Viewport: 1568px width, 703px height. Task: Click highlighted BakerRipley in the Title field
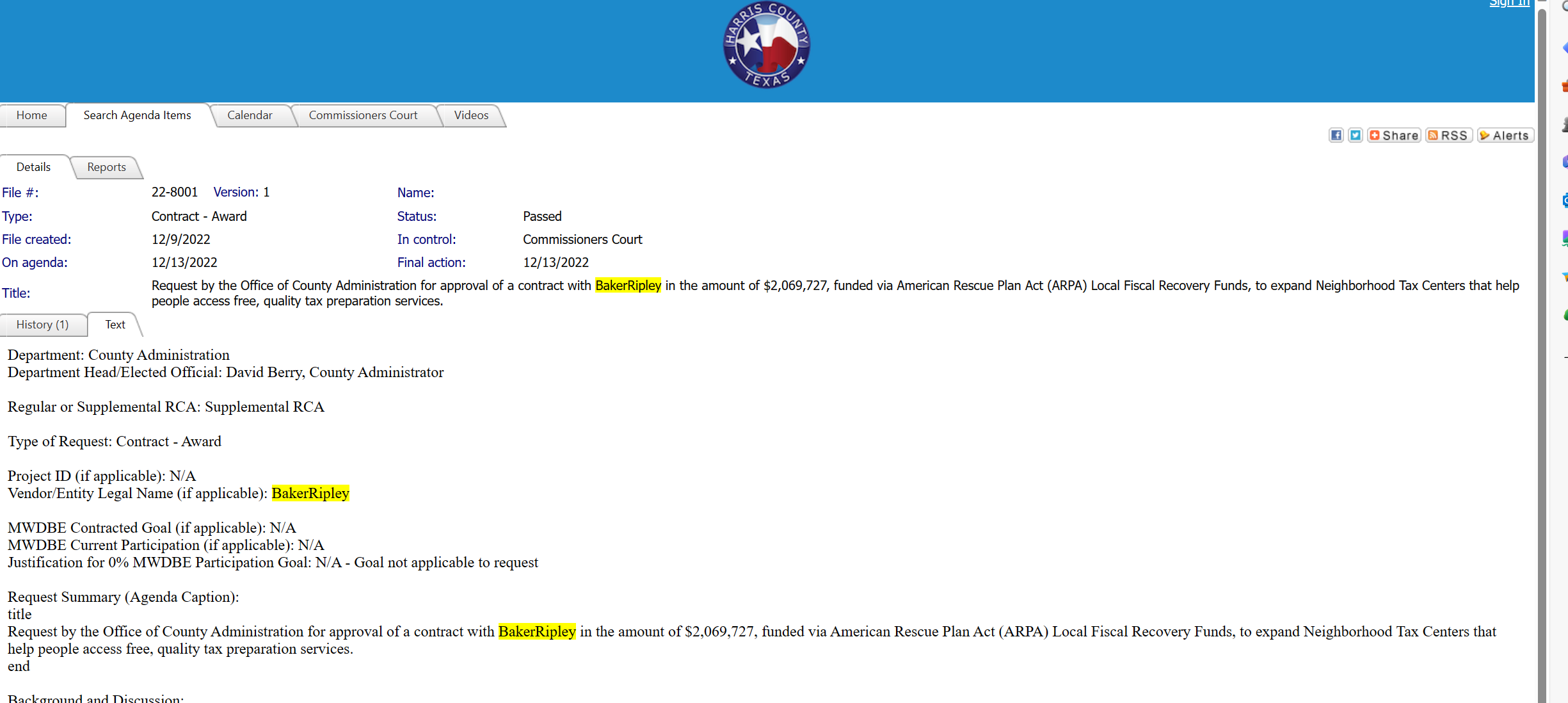[x=628, y=286]
